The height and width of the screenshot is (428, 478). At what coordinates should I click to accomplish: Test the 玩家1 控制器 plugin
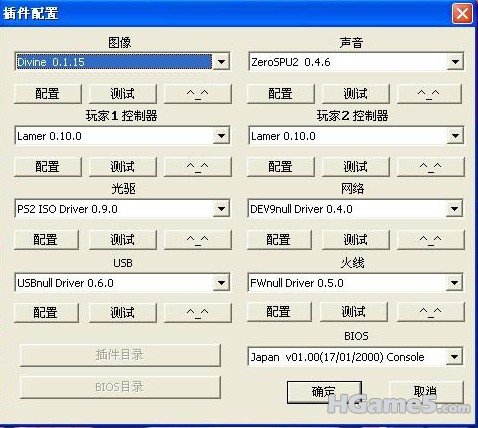[x=123, y=166]
